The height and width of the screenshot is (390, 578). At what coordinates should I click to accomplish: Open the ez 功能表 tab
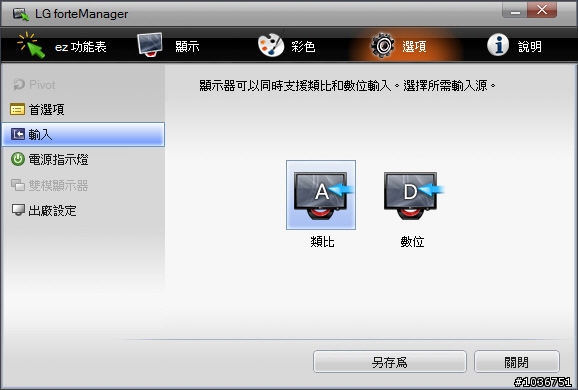coord(62,46)
